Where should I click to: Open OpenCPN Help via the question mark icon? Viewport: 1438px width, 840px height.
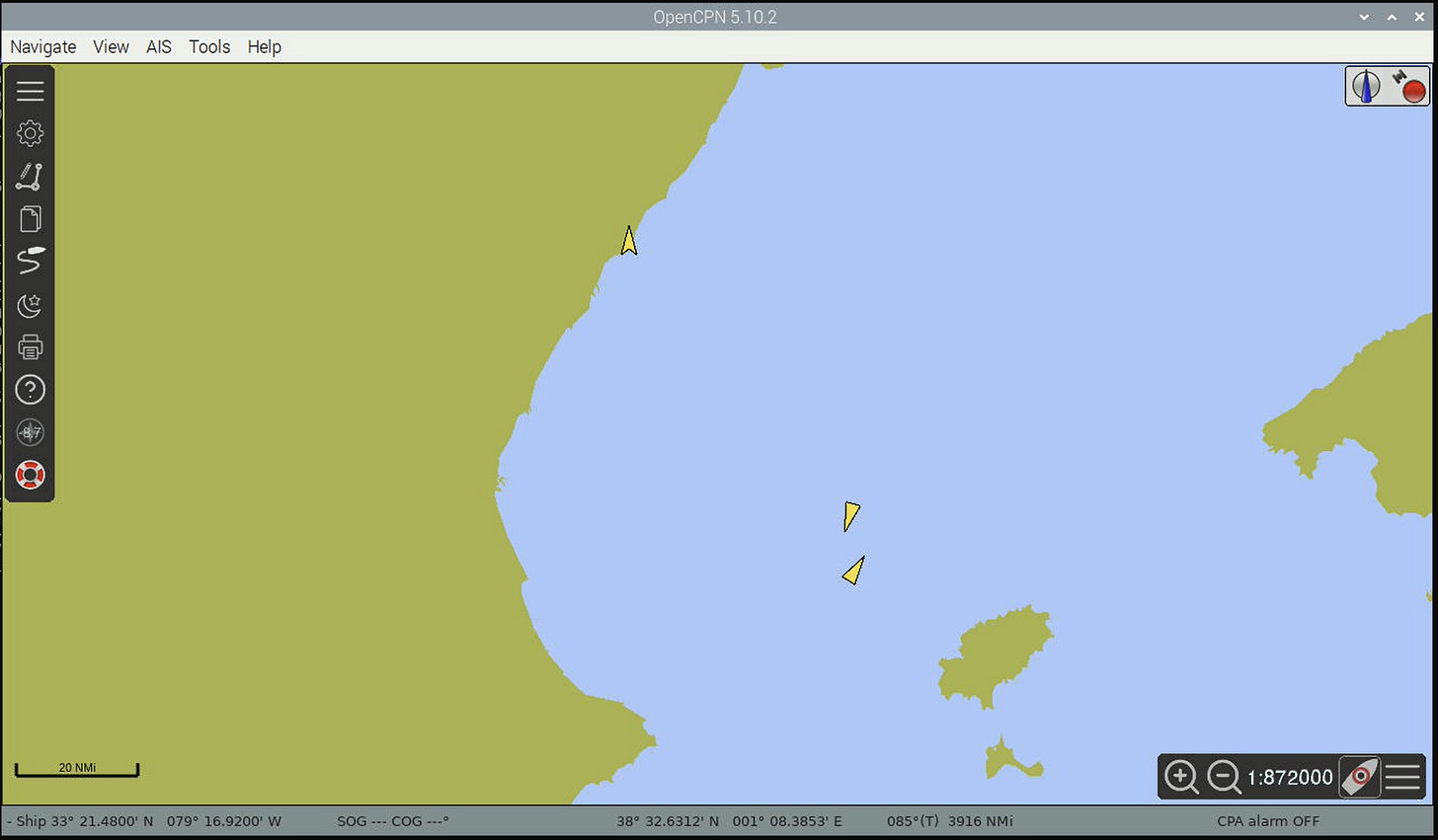[30, 389]
